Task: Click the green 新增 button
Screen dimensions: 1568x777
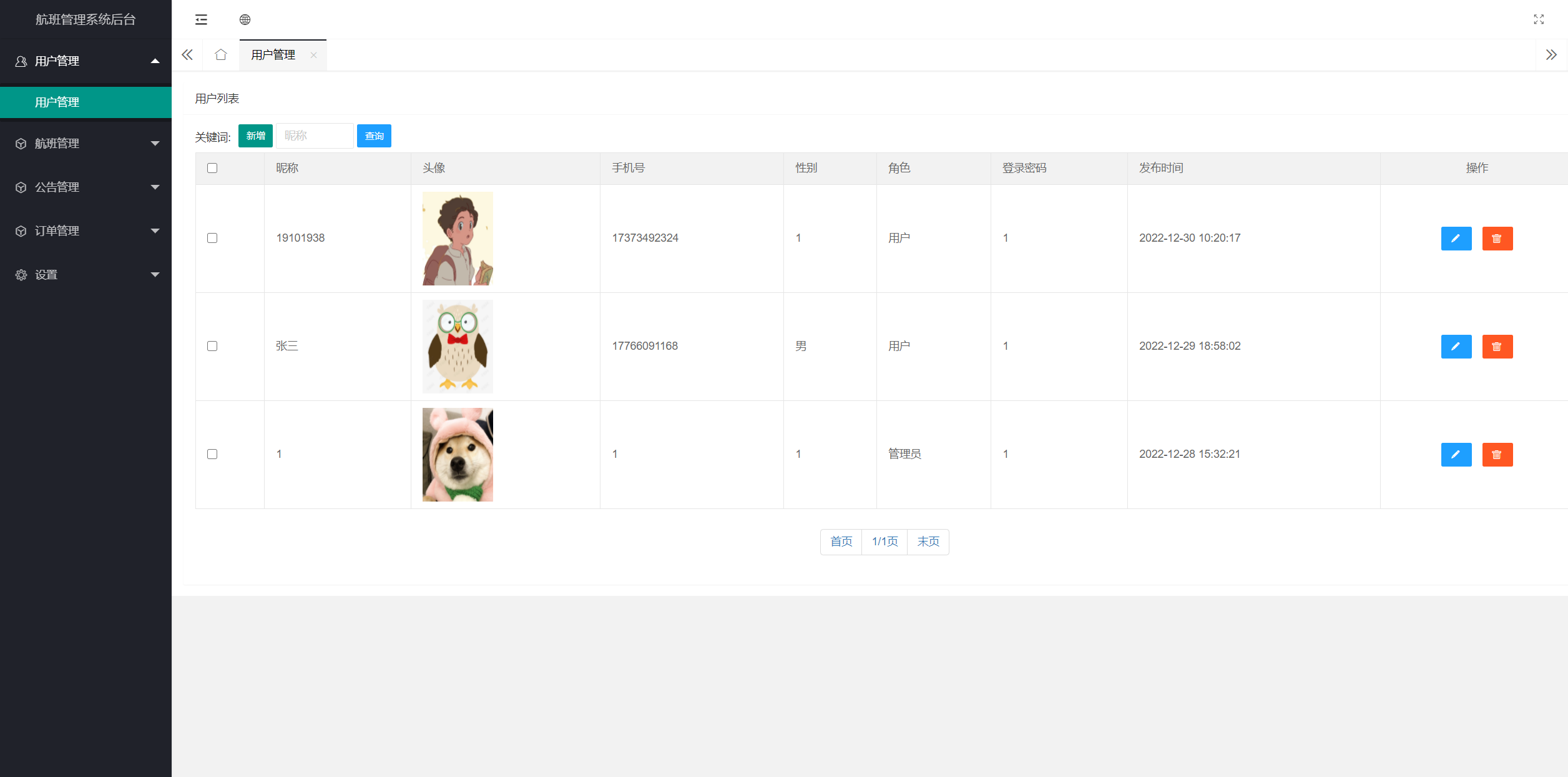Action: pyautogui.click(x=255, y=136)
